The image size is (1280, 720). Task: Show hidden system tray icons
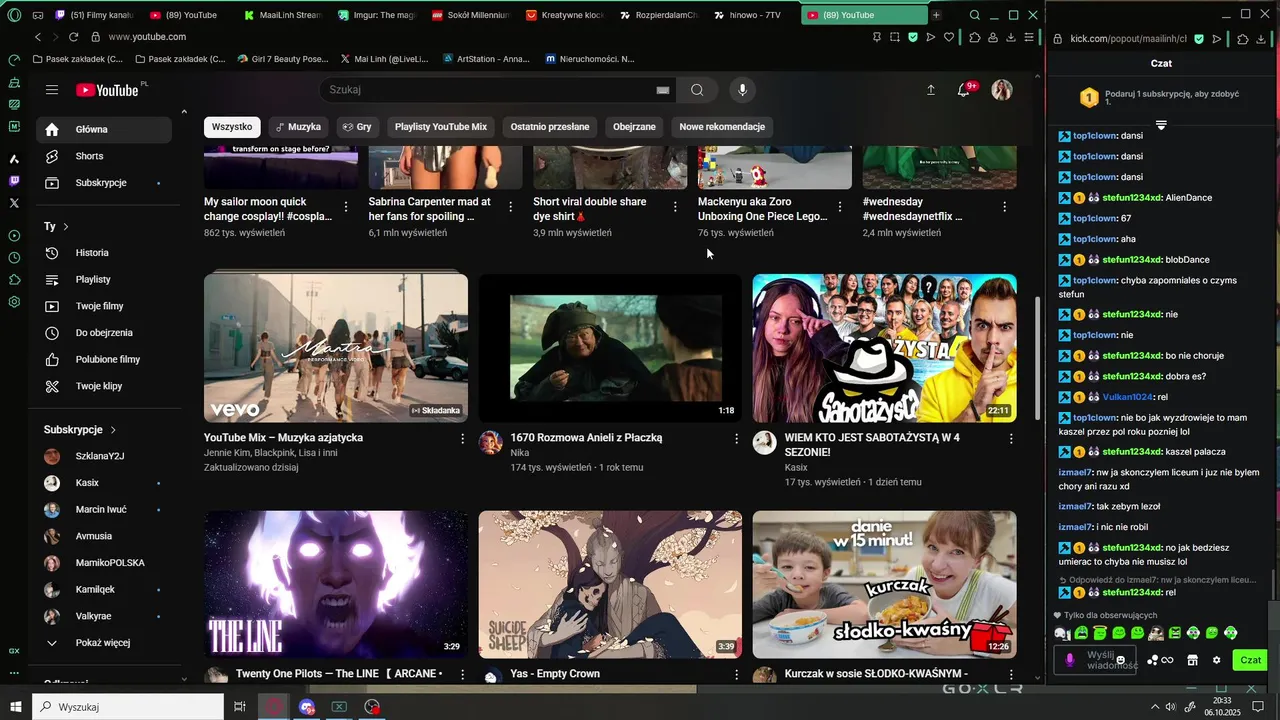point(1155,707)
